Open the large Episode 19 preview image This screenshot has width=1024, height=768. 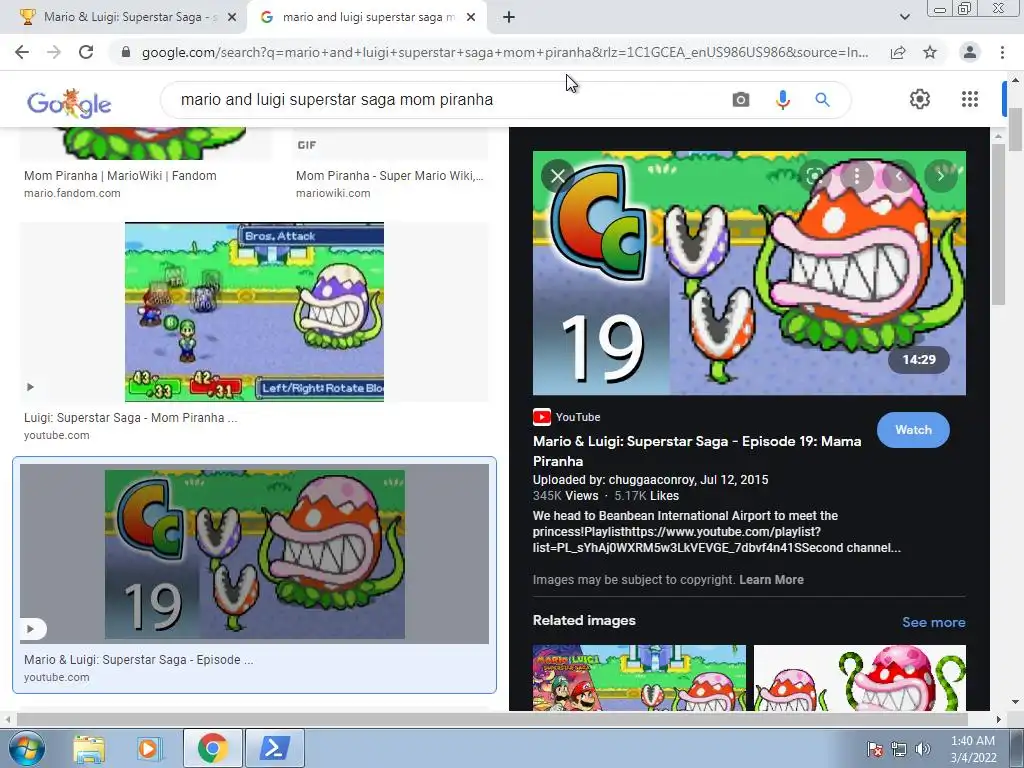point(749,273)
